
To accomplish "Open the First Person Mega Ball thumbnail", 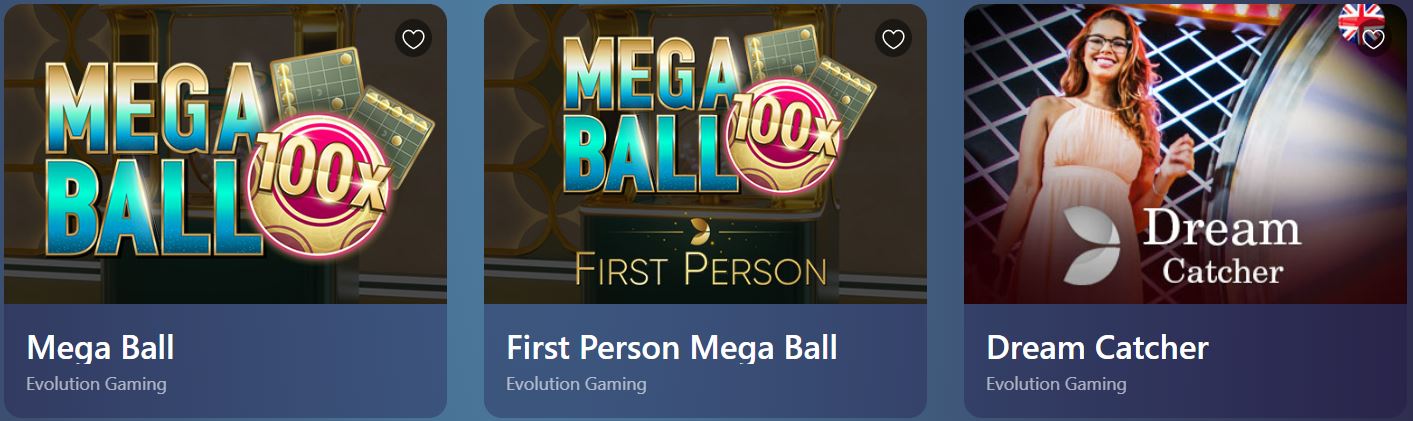I will [x=705, y=154].
